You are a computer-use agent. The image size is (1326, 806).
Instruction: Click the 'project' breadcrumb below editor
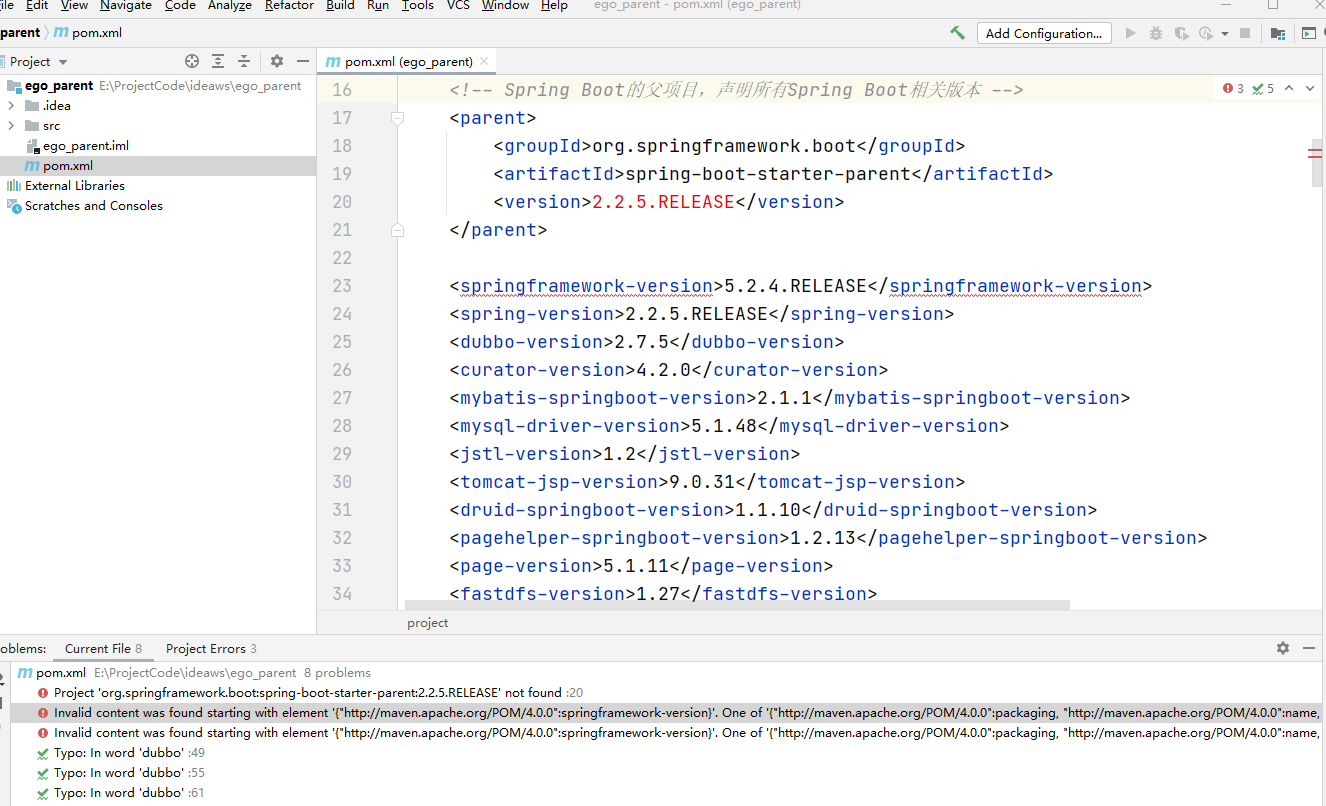pyautogui.click(x=428, y=622)
